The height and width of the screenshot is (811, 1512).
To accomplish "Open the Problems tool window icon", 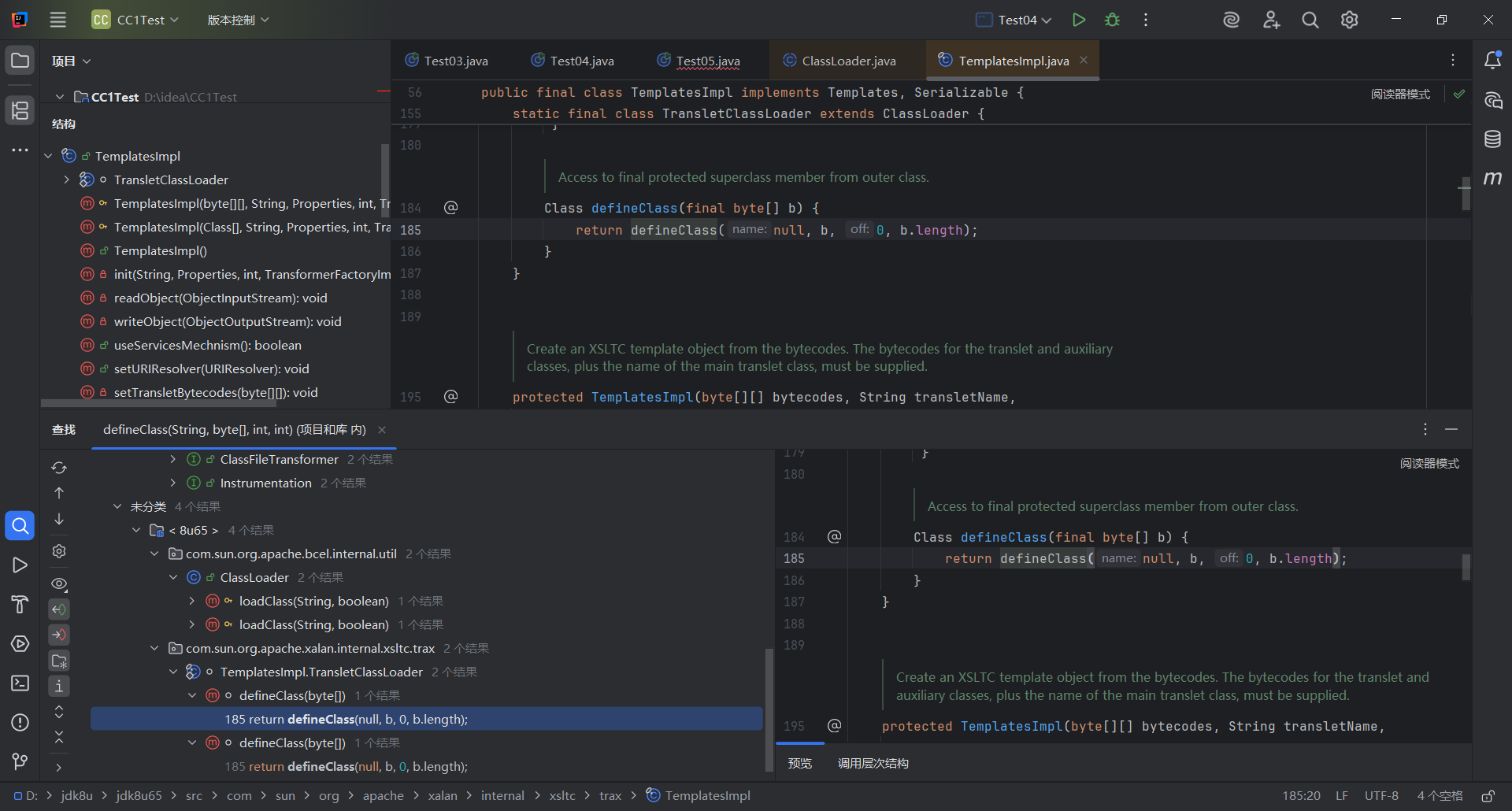I will pos(20,722).
